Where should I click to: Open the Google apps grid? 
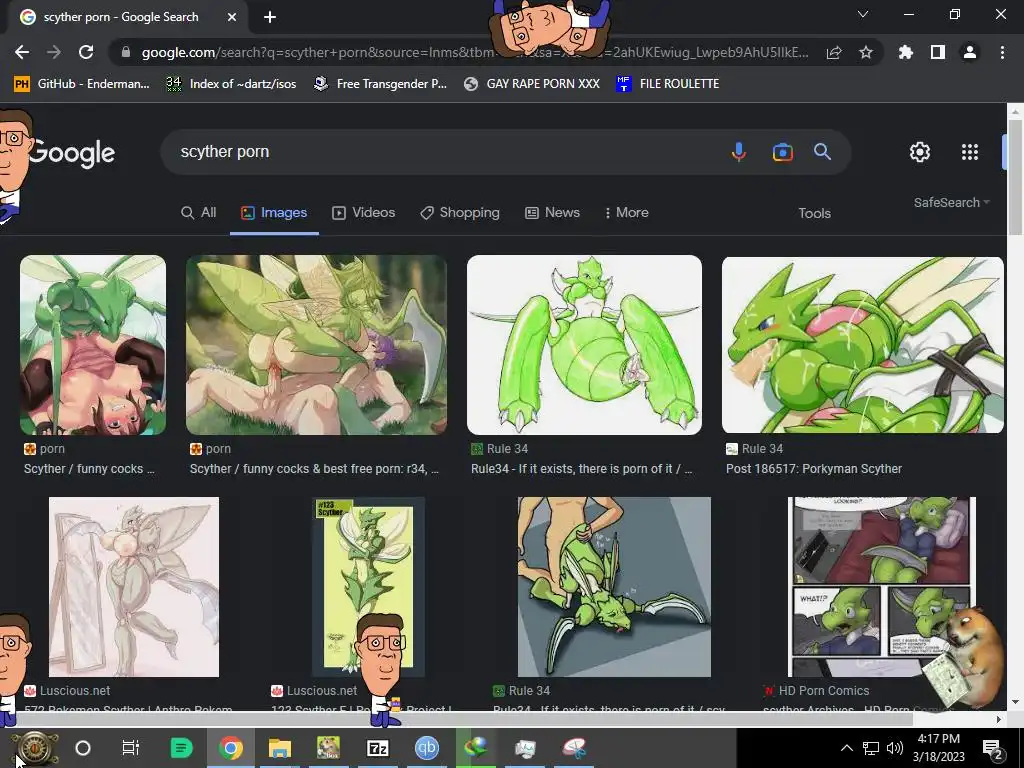pyautogui.click(x=970, y=152)
